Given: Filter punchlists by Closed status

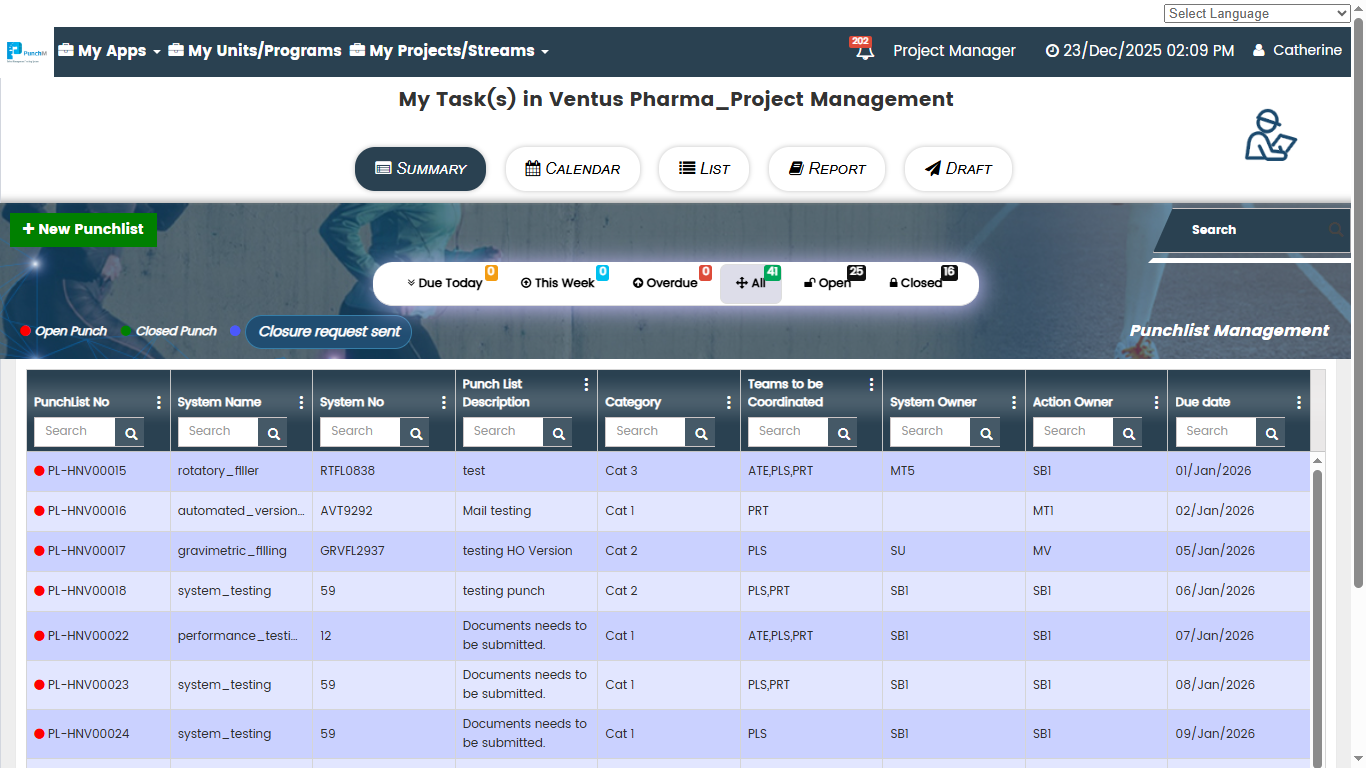Looking at the screenshot, I should [915, 283].
